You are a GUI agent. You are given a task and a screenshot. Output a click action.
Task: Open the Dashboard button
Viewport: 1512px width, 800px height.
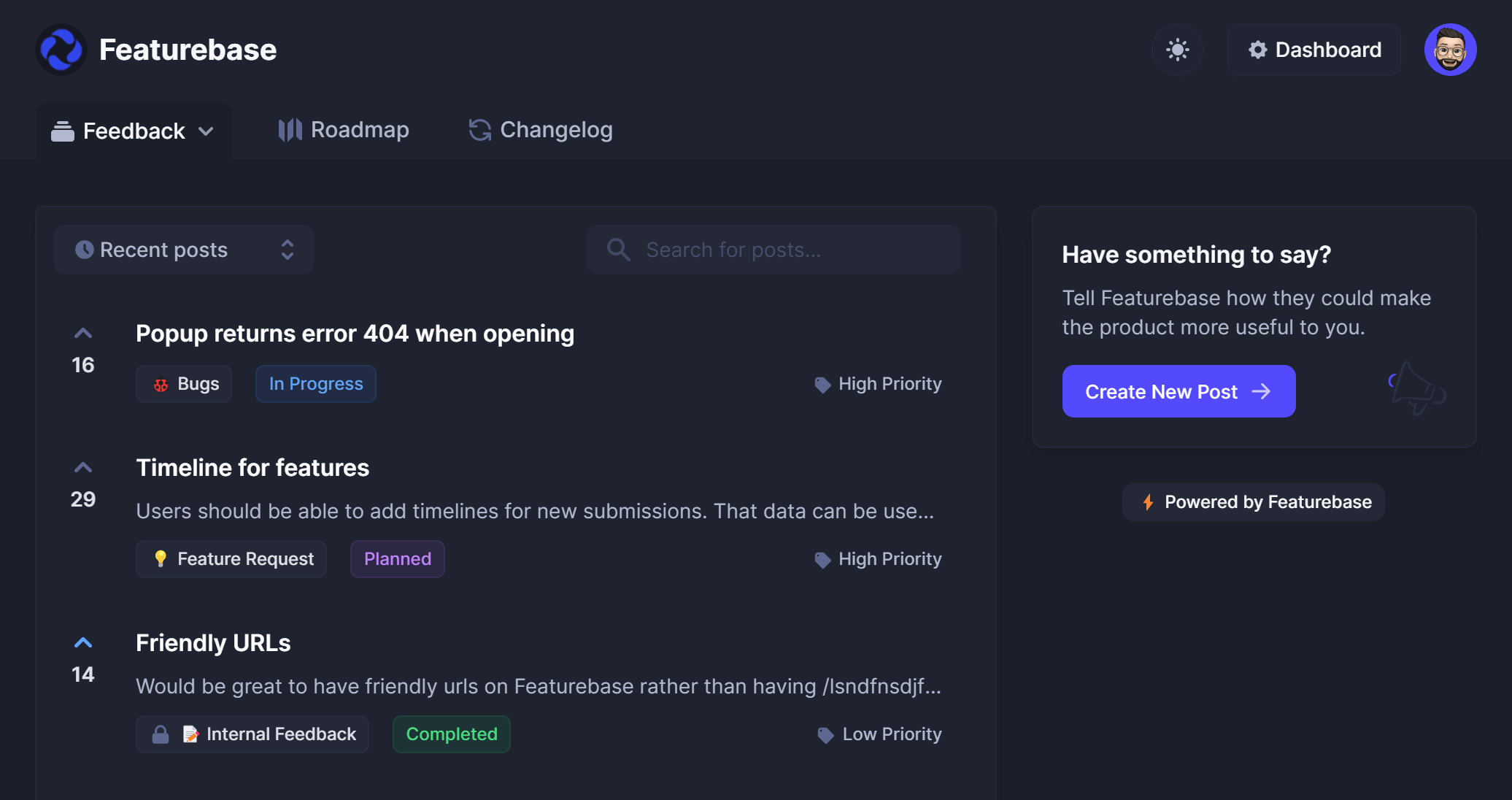1314,50
